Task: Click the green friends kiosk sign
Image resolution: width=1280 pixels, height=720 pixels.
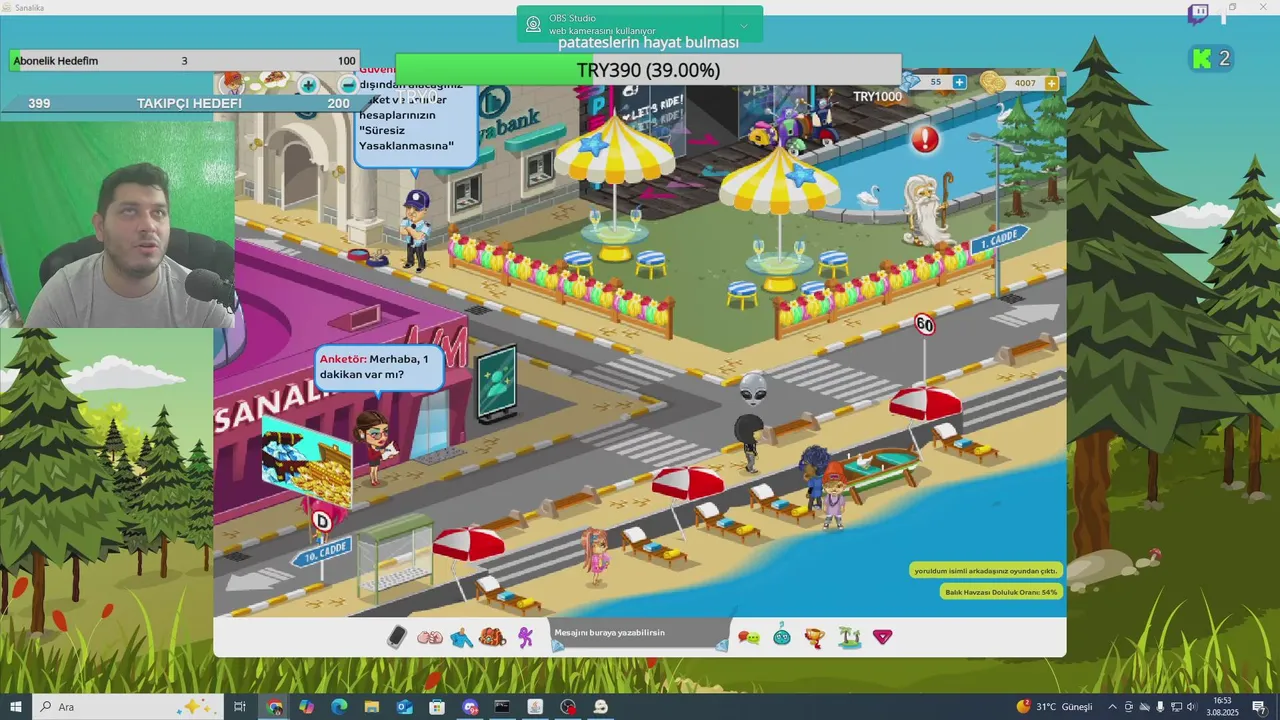Action: coord(496,384)
